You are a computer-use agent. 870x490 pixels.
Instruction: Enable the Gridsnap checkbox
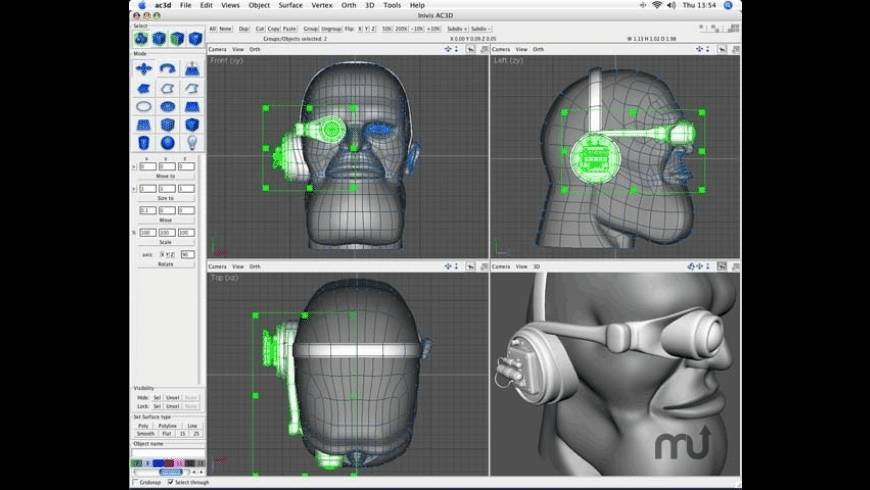(x=135, y=482)
